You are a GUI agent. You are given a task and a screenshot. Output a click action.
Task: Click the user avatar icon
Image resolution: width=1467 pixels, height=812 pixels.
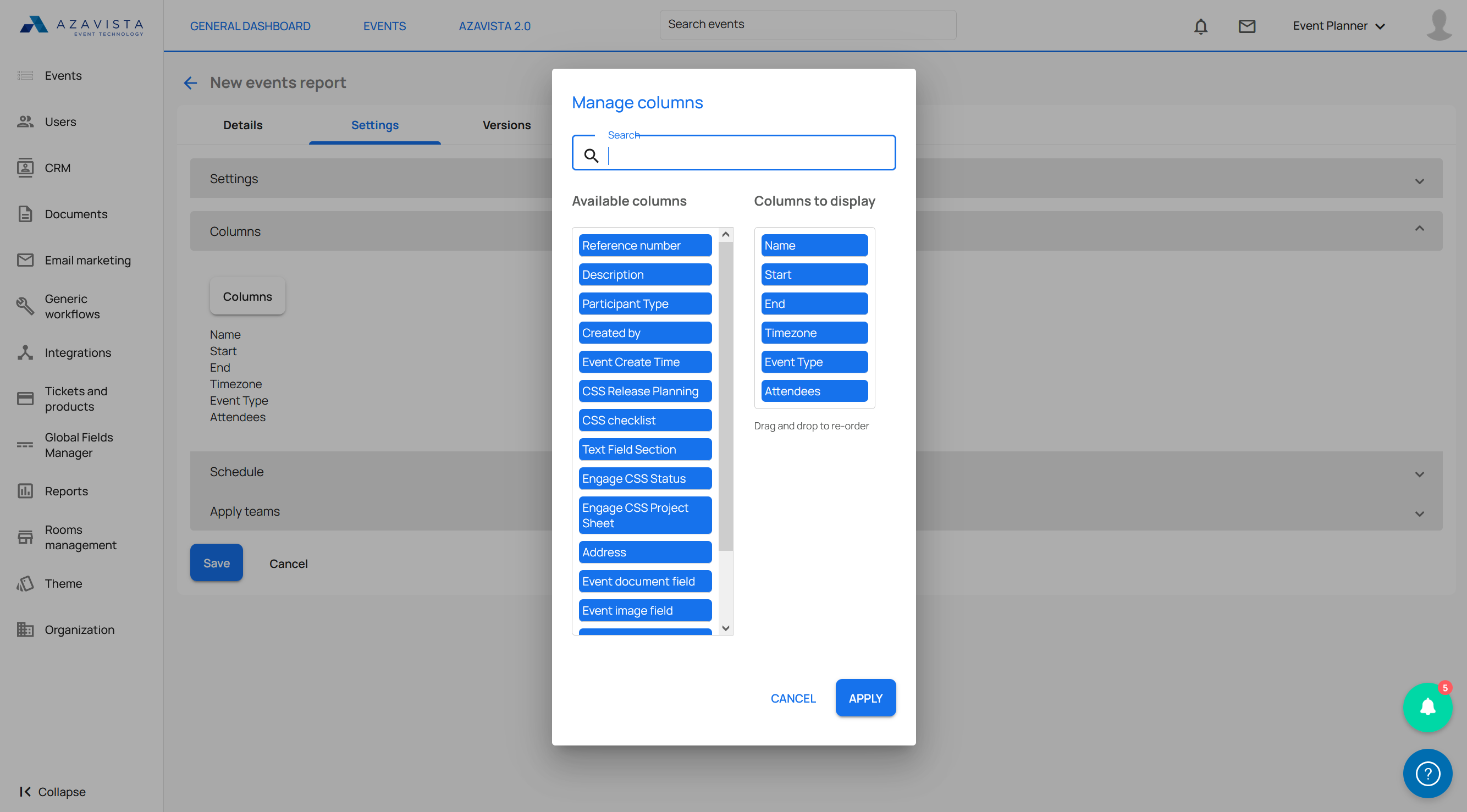(x=1439, y=25)
